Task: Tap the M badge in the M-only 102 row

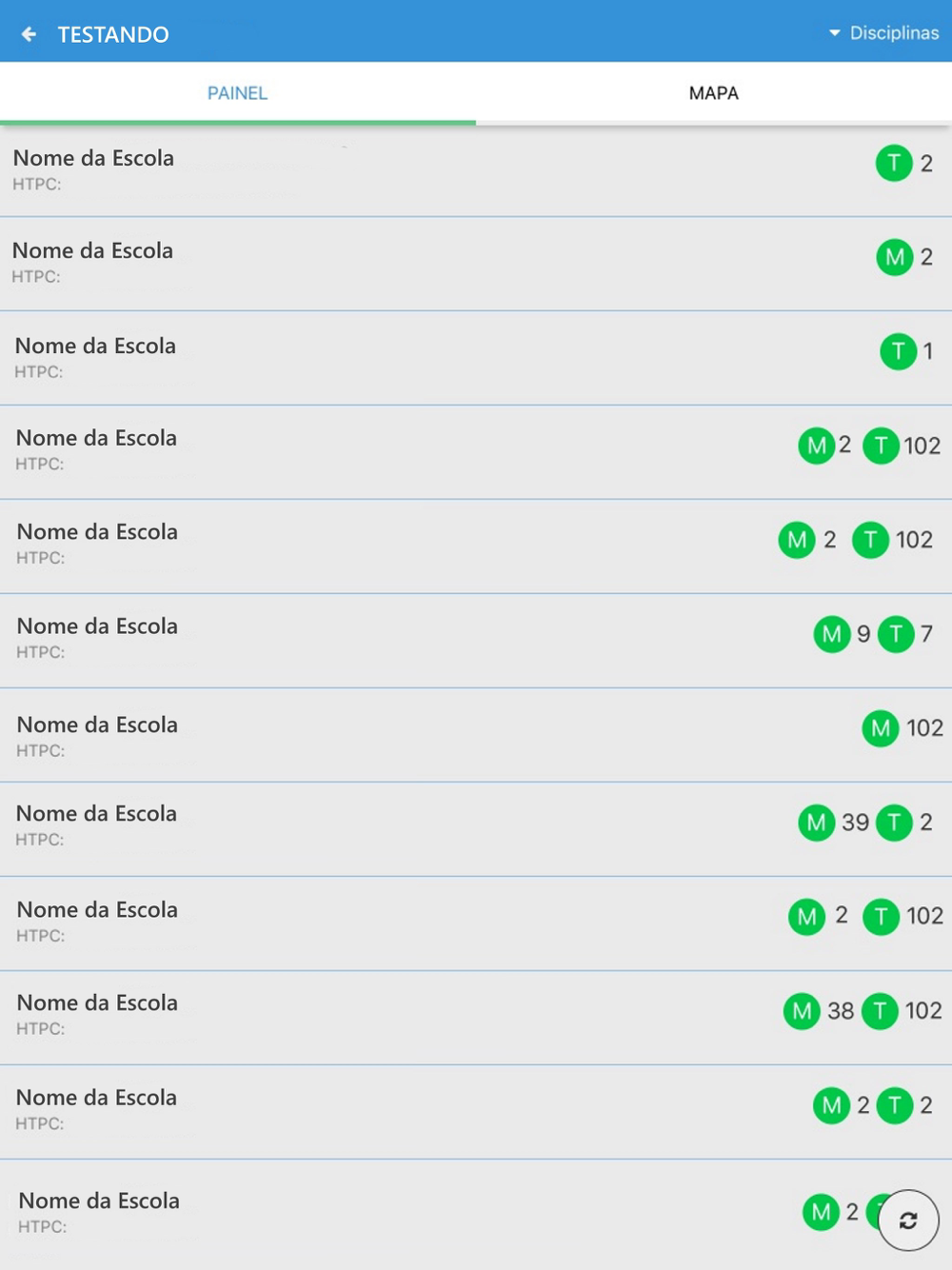Action: pos(881,728)
